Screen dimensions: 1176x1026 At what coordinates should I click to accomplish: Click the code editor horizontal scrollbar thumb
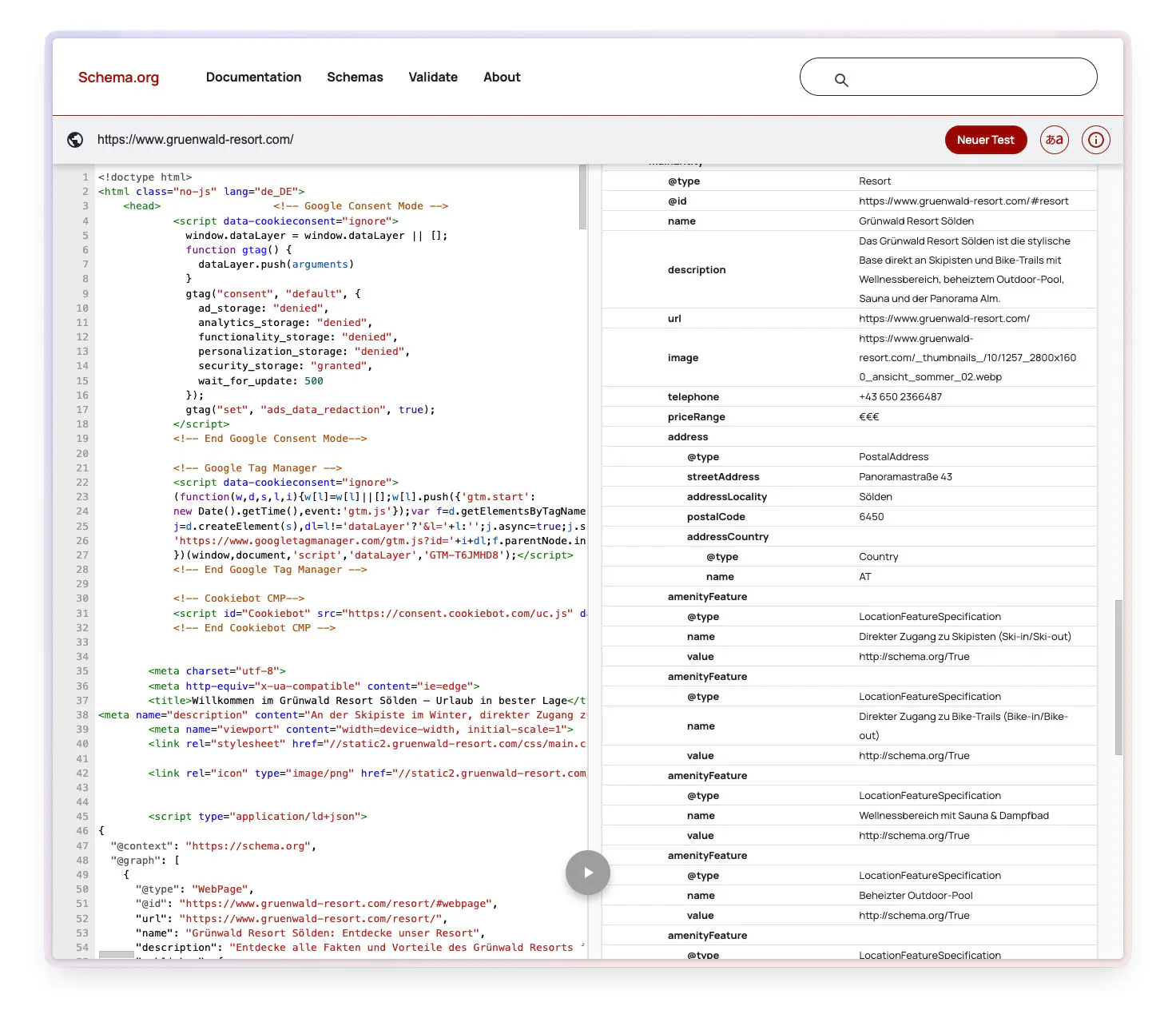pos(116,955)
